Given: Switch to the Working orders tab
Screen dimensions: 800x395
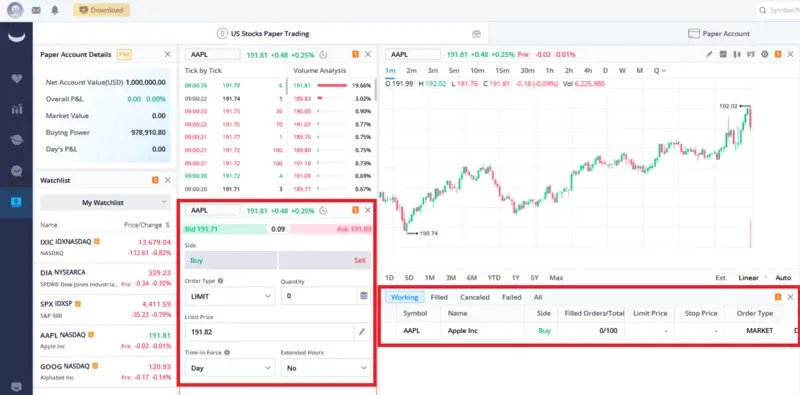Looking at the screenshot, I should coord(405,297).
